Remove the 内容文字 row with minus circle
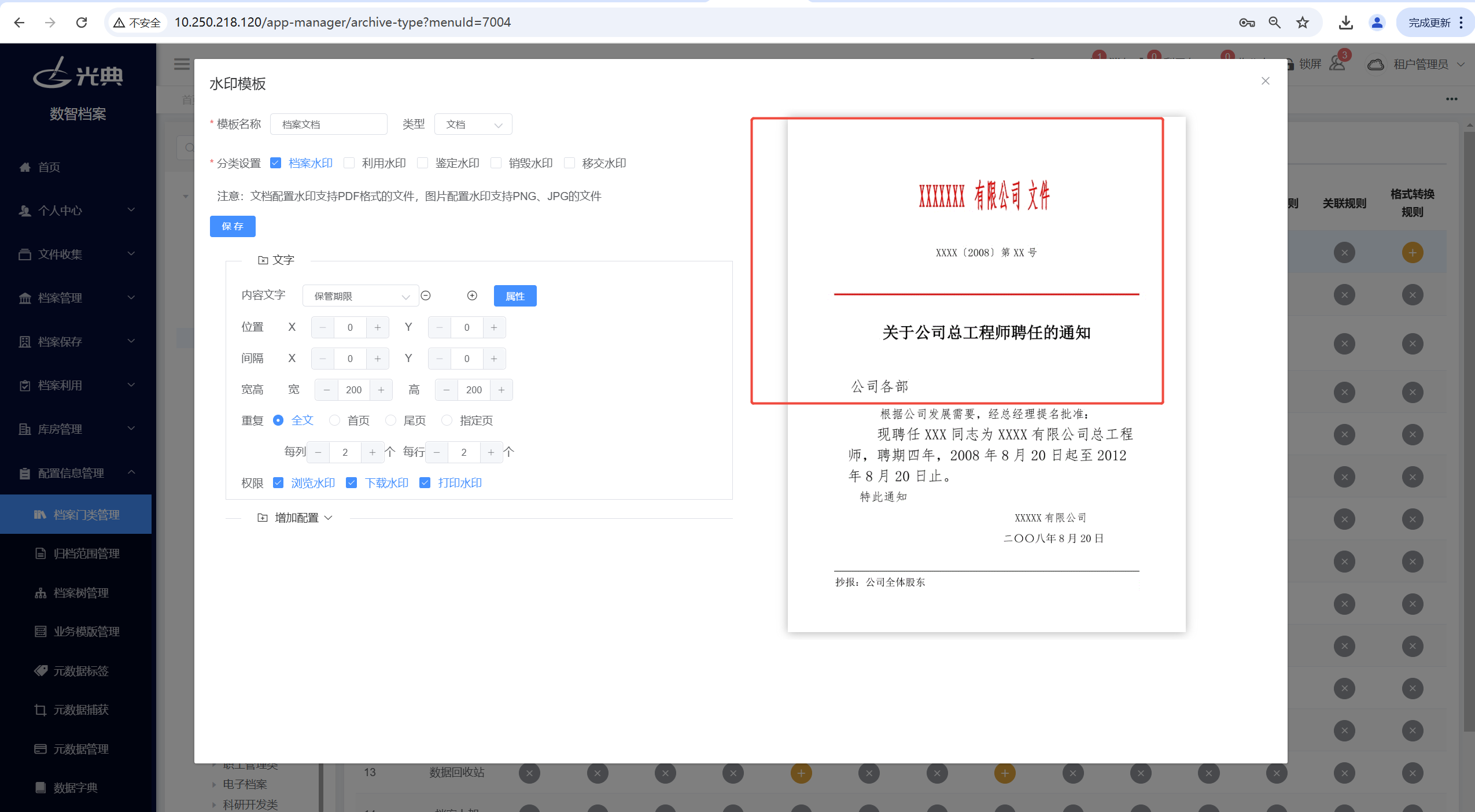 (426, 296)
